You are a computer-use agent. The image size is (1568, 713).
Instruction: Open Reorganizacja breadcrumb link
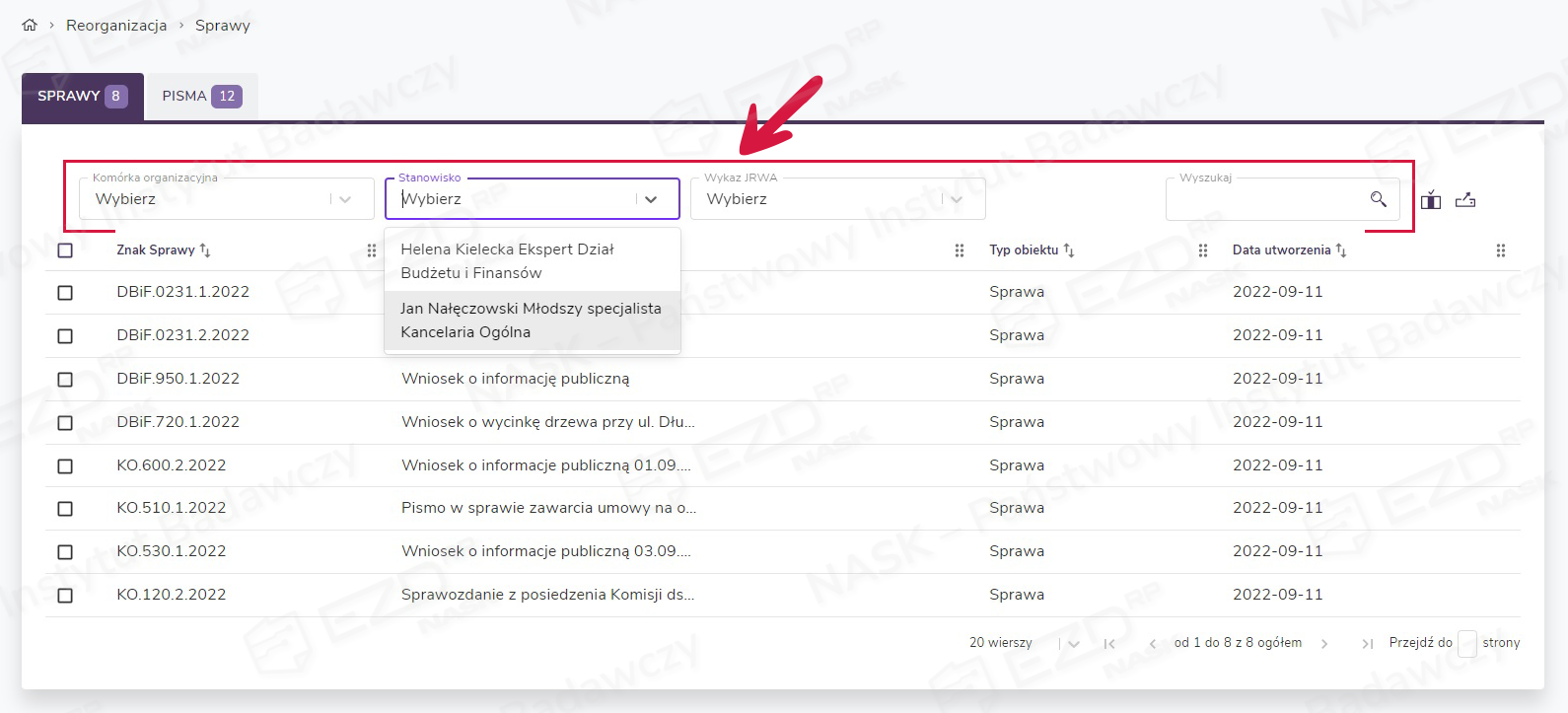[x=116, y=26]
